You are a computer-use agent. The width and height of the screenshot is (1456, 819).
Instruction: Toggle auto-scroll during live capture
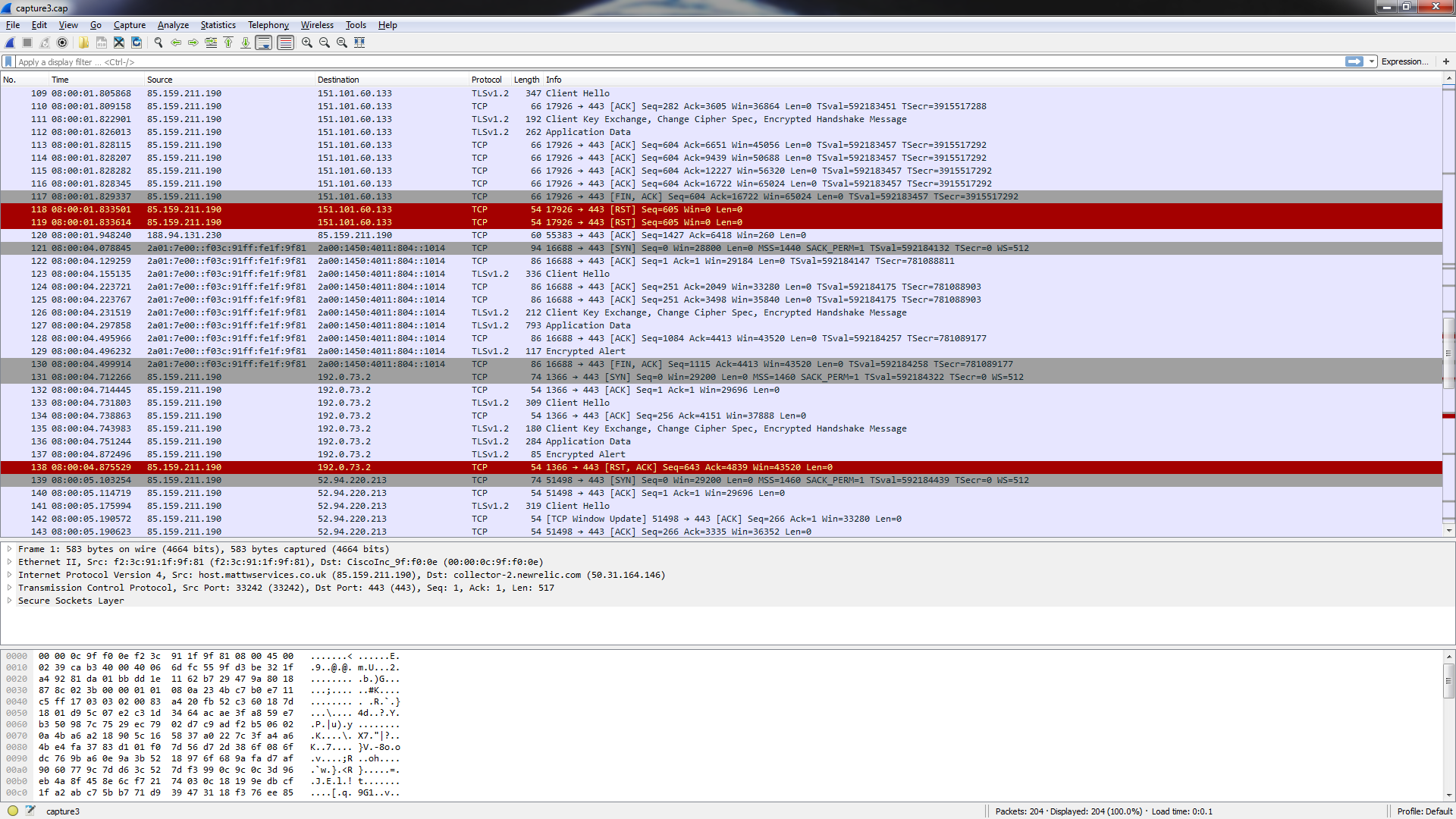pos(264,42)
